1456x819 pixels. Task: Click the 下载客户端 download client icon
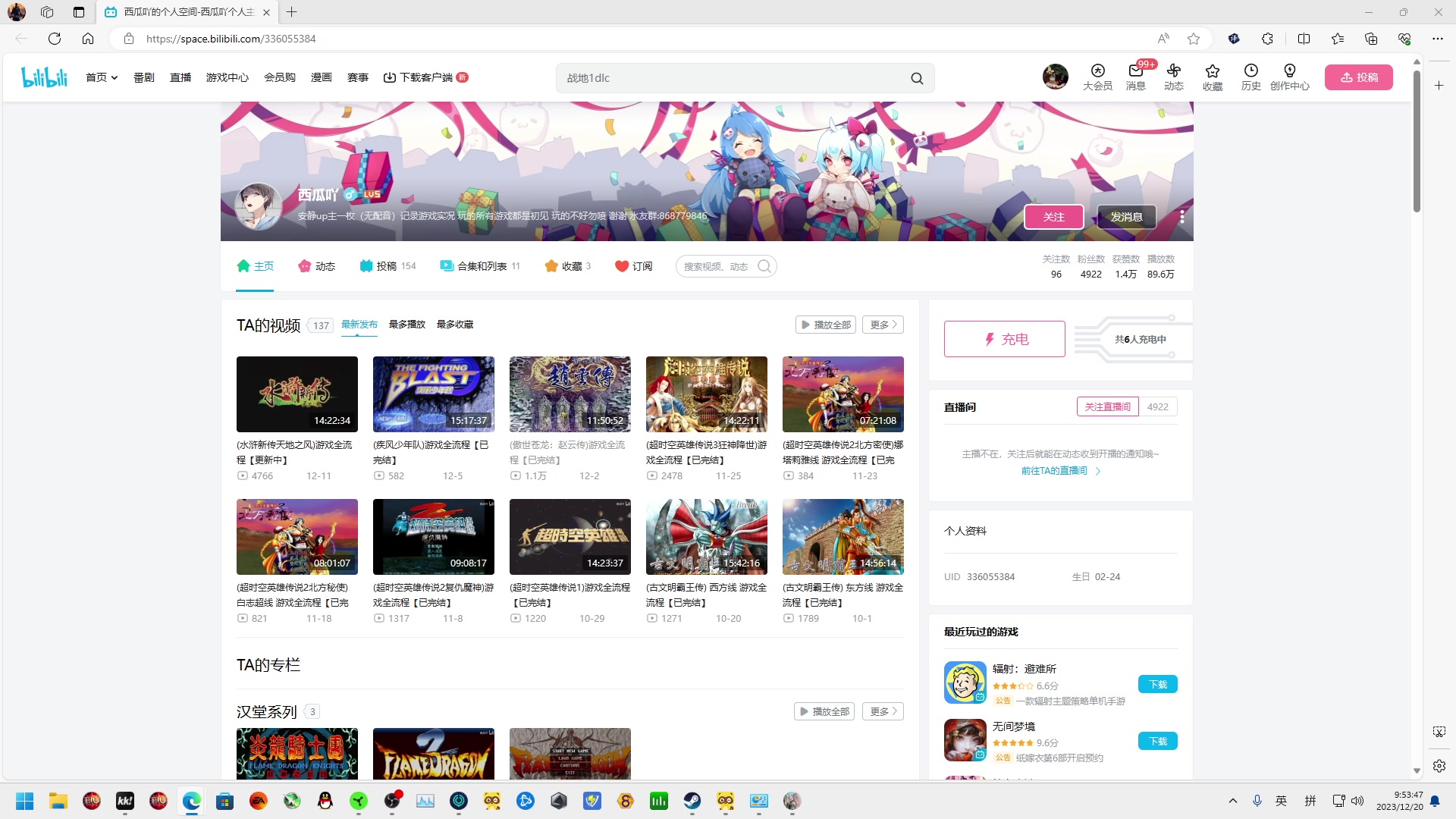[x=390, y=77]
